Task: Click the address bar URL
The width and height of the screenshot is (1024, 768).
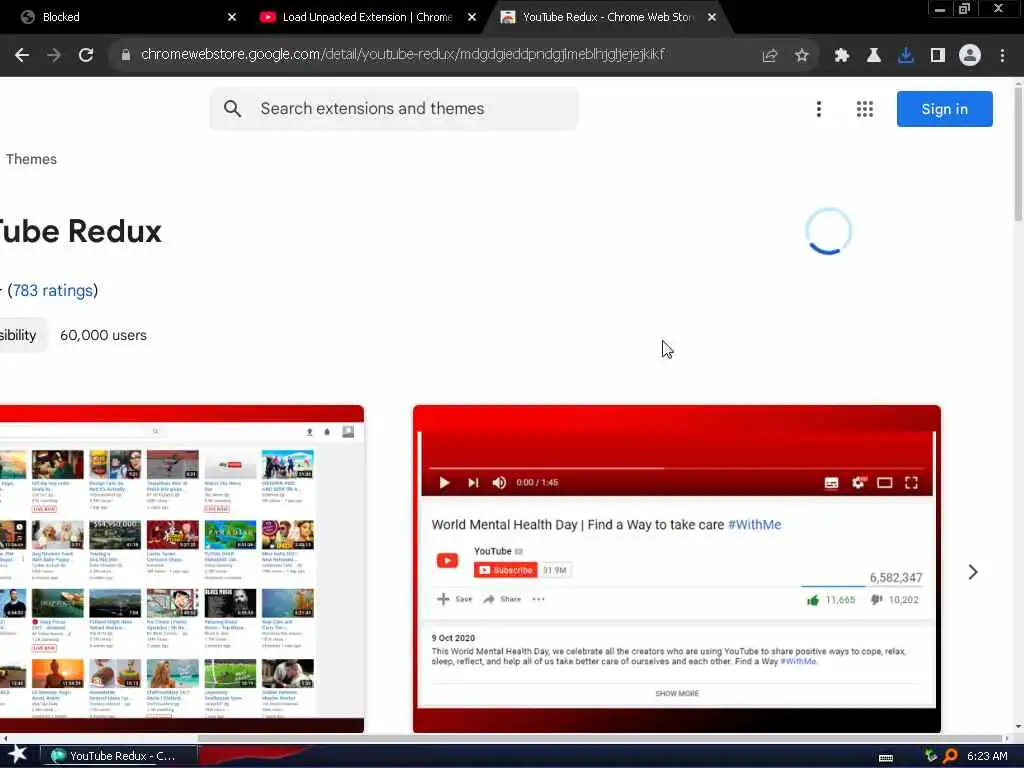Action: (x=402, y=55)
